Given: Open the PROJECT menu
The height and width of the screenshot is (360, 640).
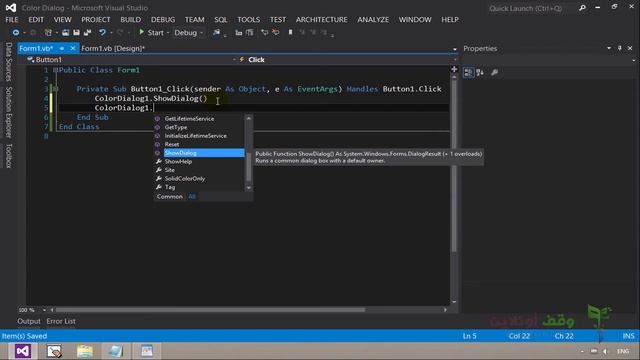Looking at the screenshot, I should point(96,20).
